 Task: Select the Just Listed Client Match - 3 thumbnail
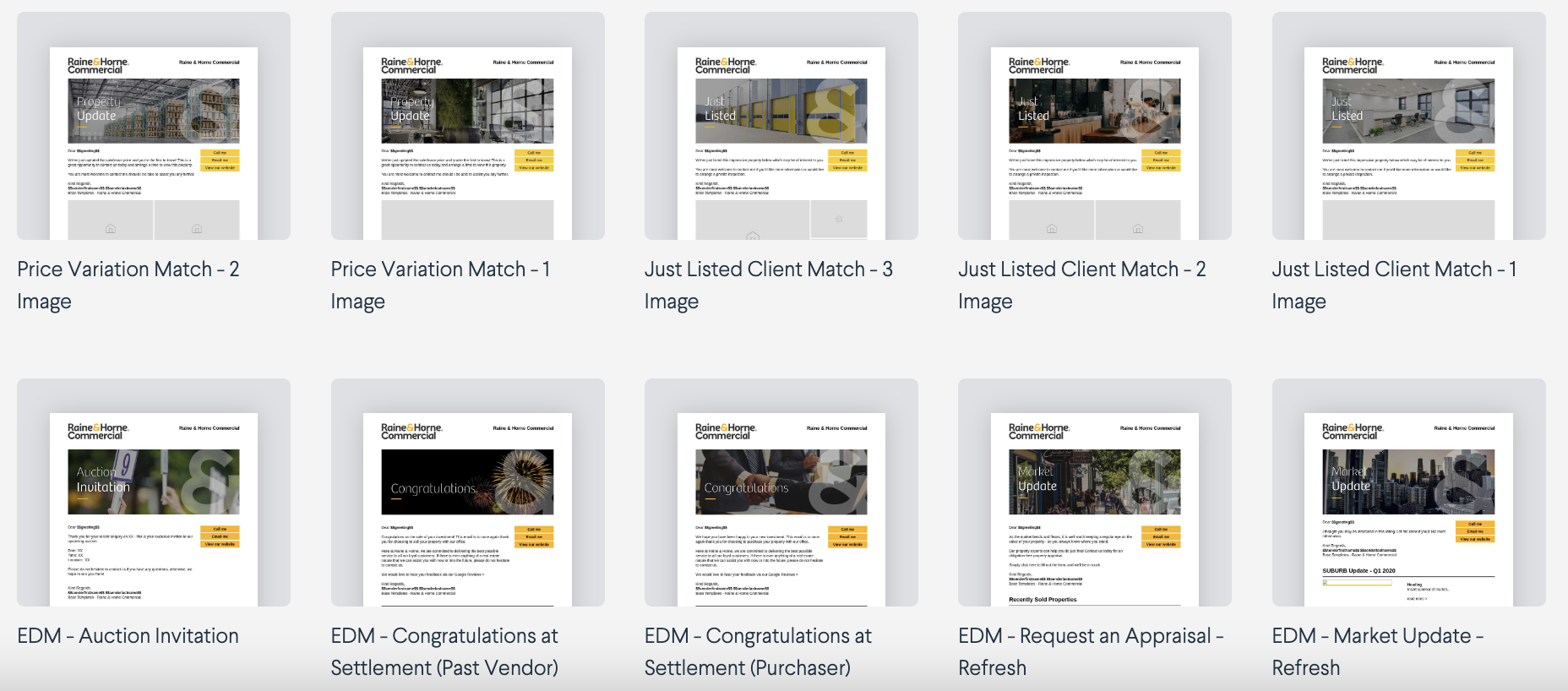[781, 127]
